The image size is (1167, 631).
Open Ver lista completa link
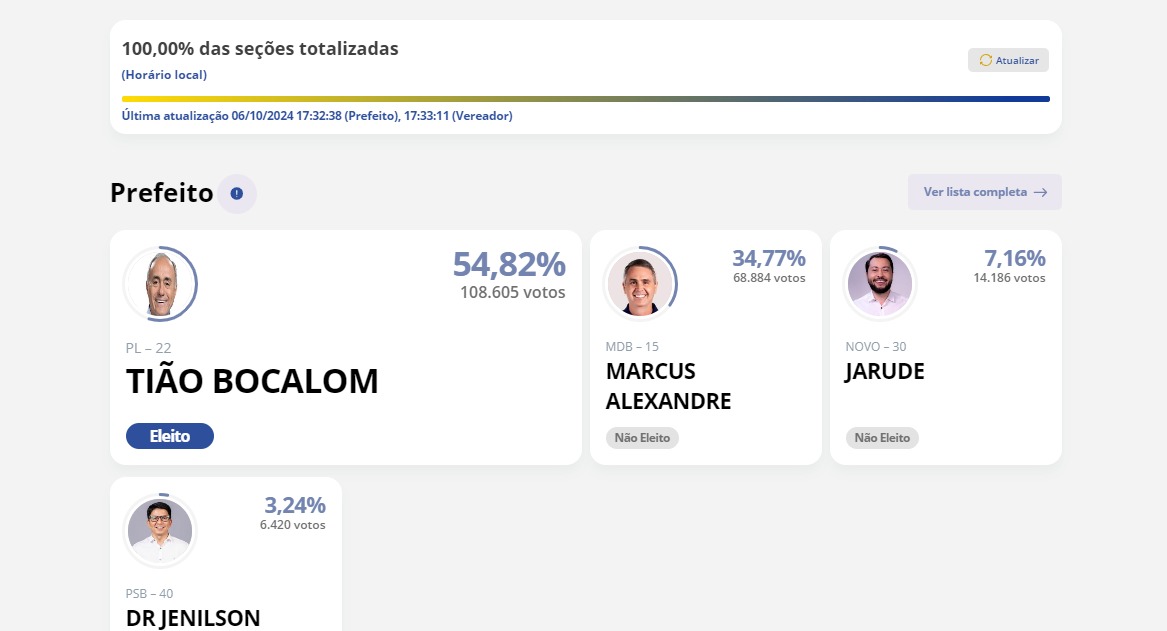985,192
